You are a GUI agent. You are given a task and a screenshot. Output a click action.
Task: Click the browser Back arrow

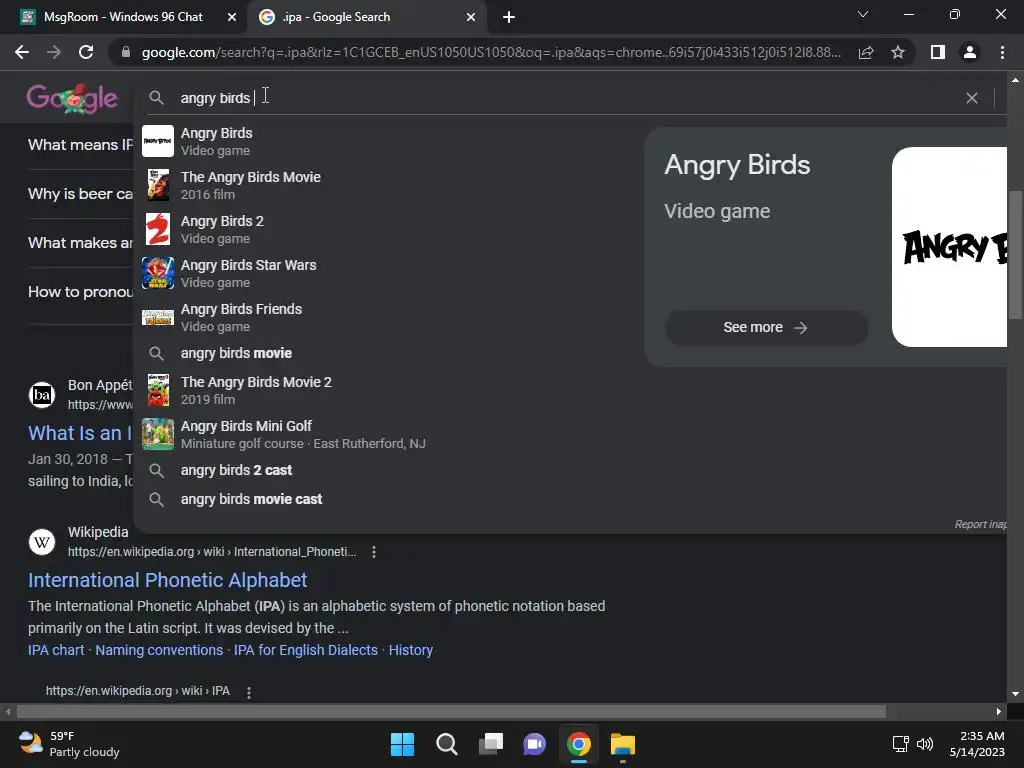pyautogui.click(x=22, y=52)
